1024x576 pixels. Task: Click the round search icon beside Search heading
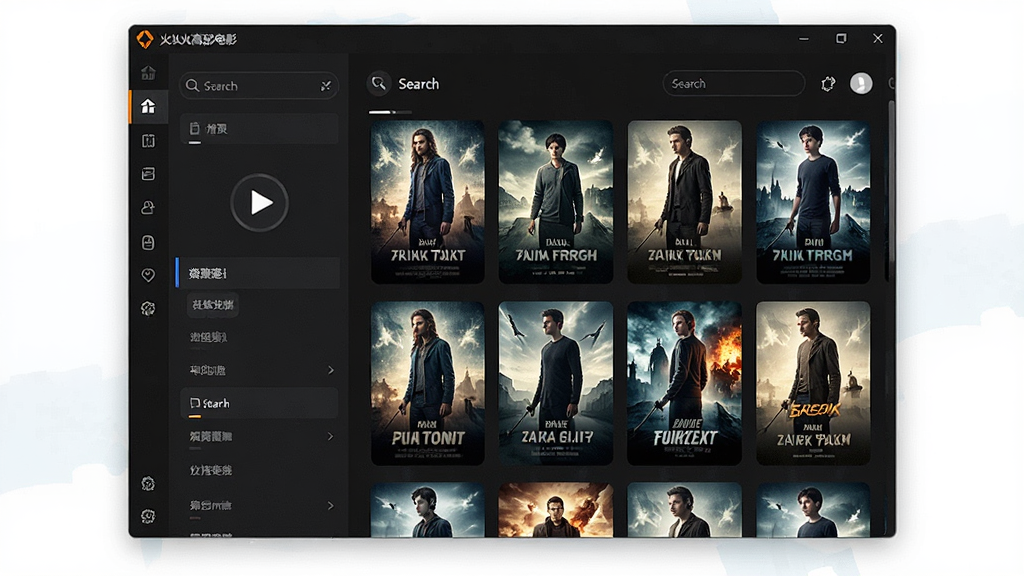coord(379,84)
